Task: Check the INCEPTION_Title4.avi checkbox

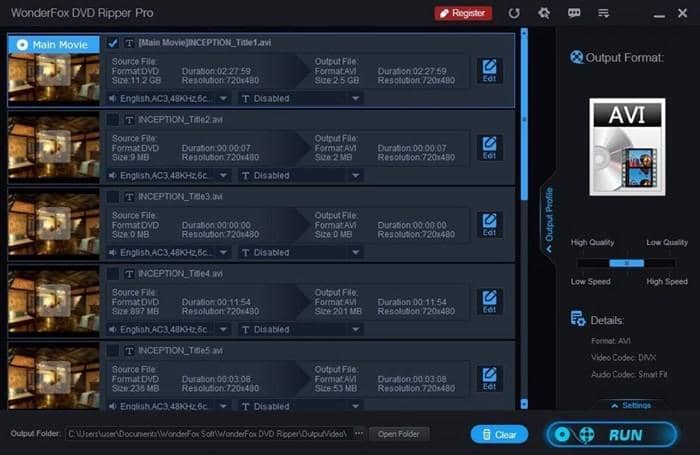Action: (x=113, y=274)
